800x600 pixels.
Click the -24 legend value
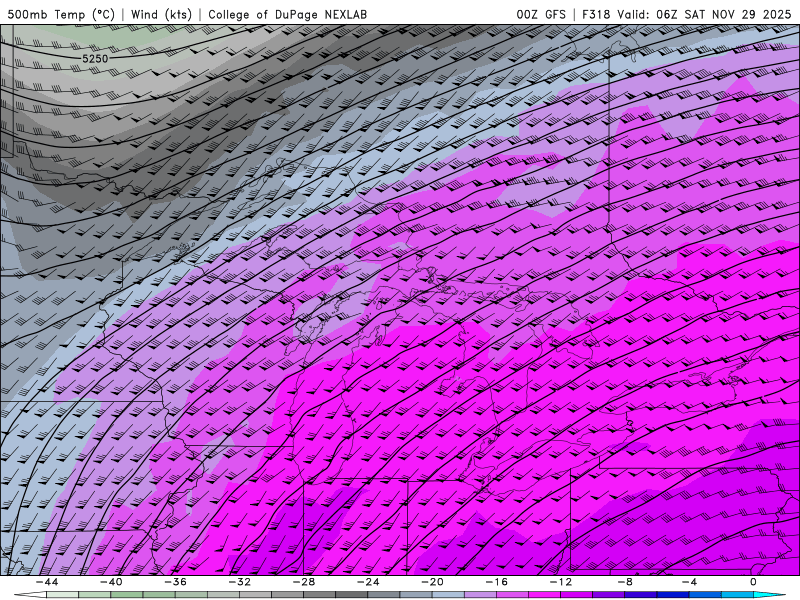click(368, 582)
